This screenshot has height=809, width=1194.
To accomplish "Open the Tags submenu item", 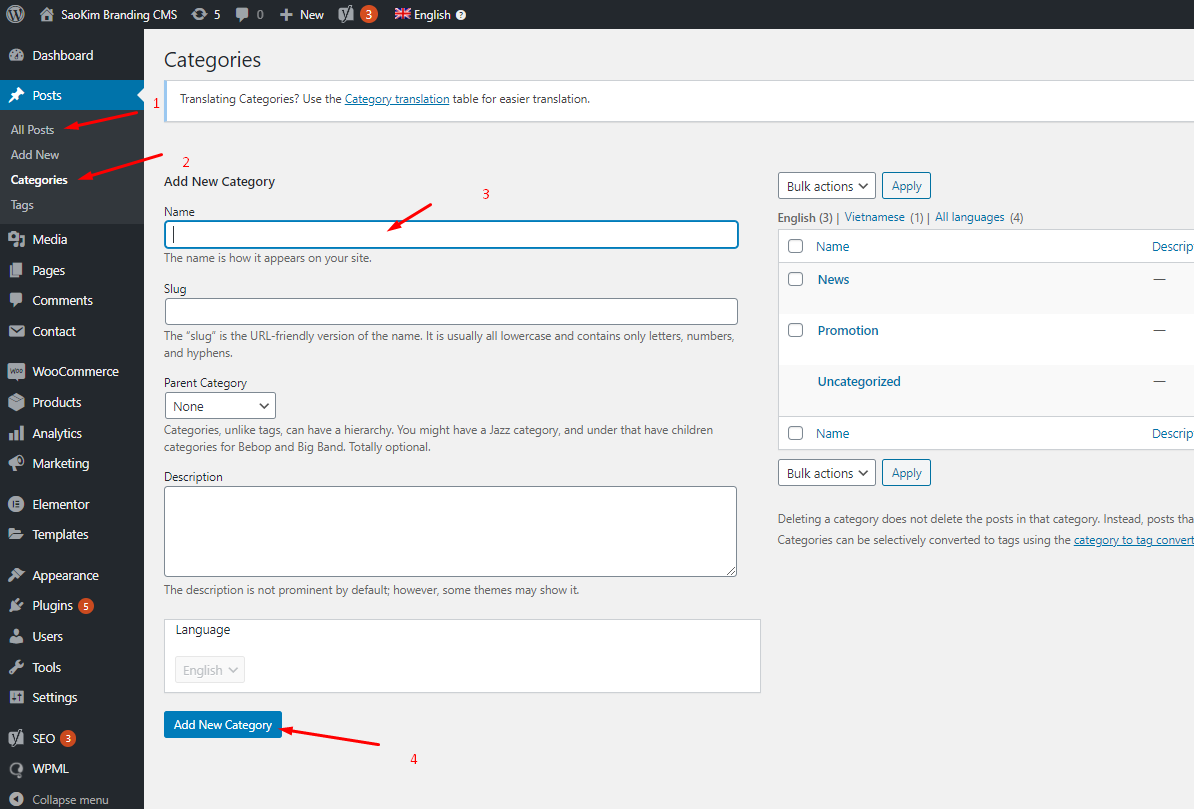I will tap(22, 205).
